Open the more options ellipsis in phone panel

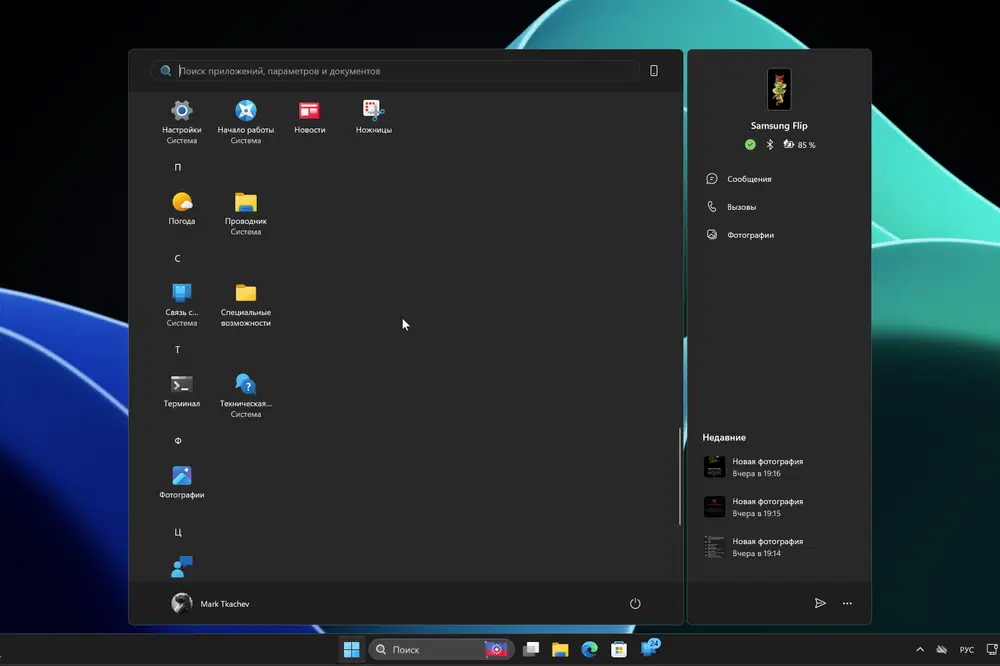(x=847, y=603)
